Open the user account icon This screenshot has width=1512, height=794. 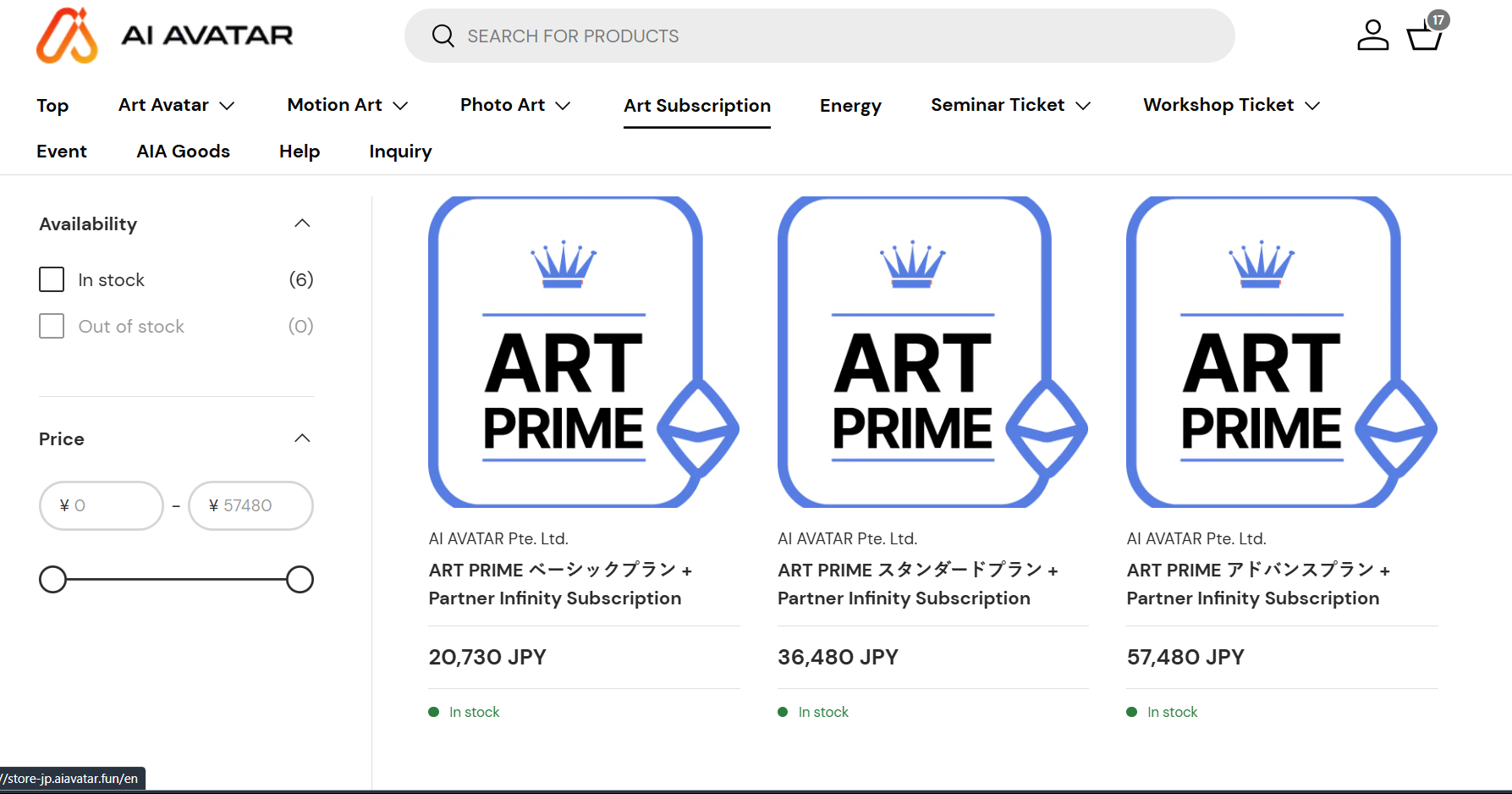[1372, 36]
